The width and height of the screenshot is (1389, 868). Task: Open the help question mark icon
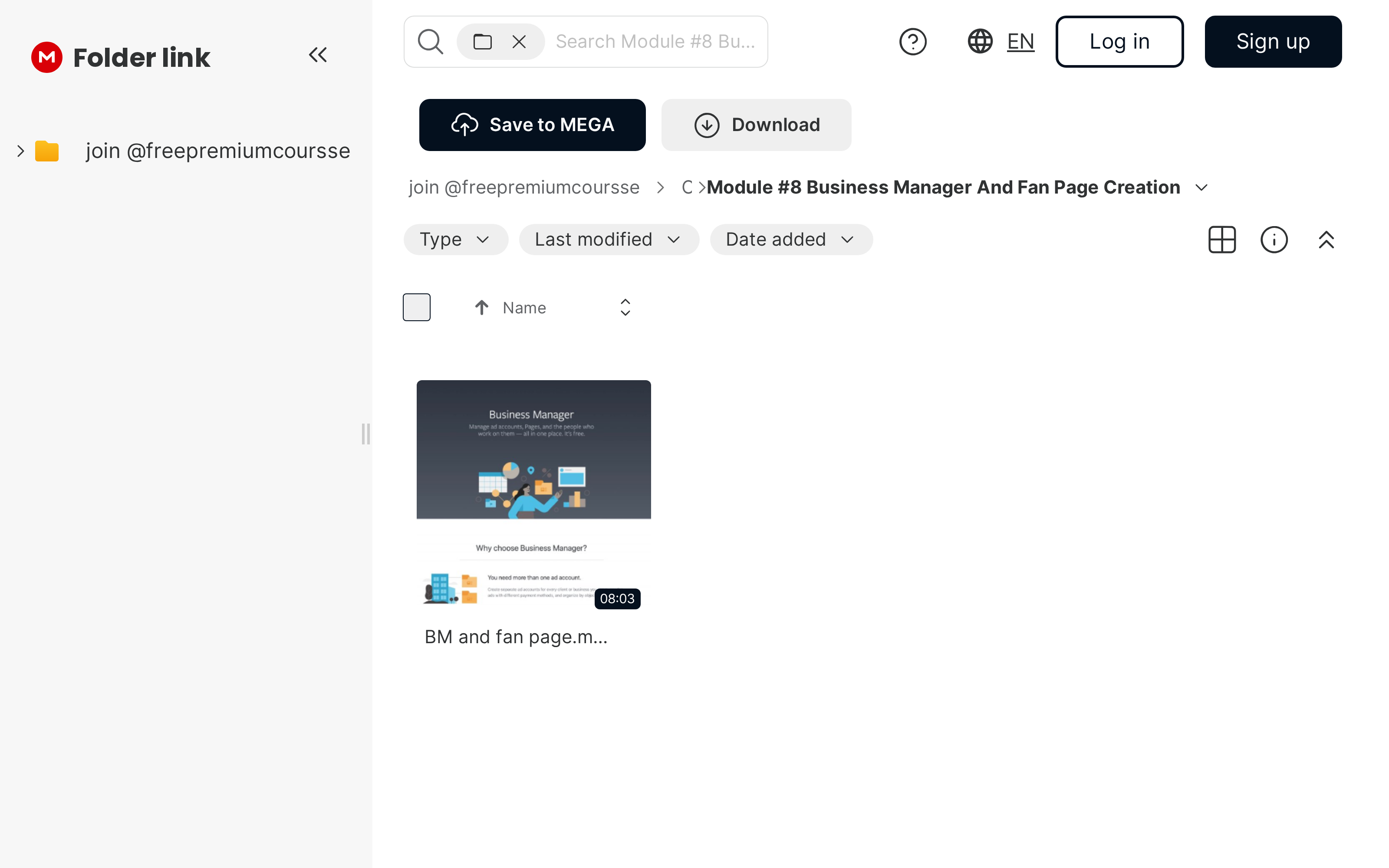pyautogui.click(x=912, y=41)
